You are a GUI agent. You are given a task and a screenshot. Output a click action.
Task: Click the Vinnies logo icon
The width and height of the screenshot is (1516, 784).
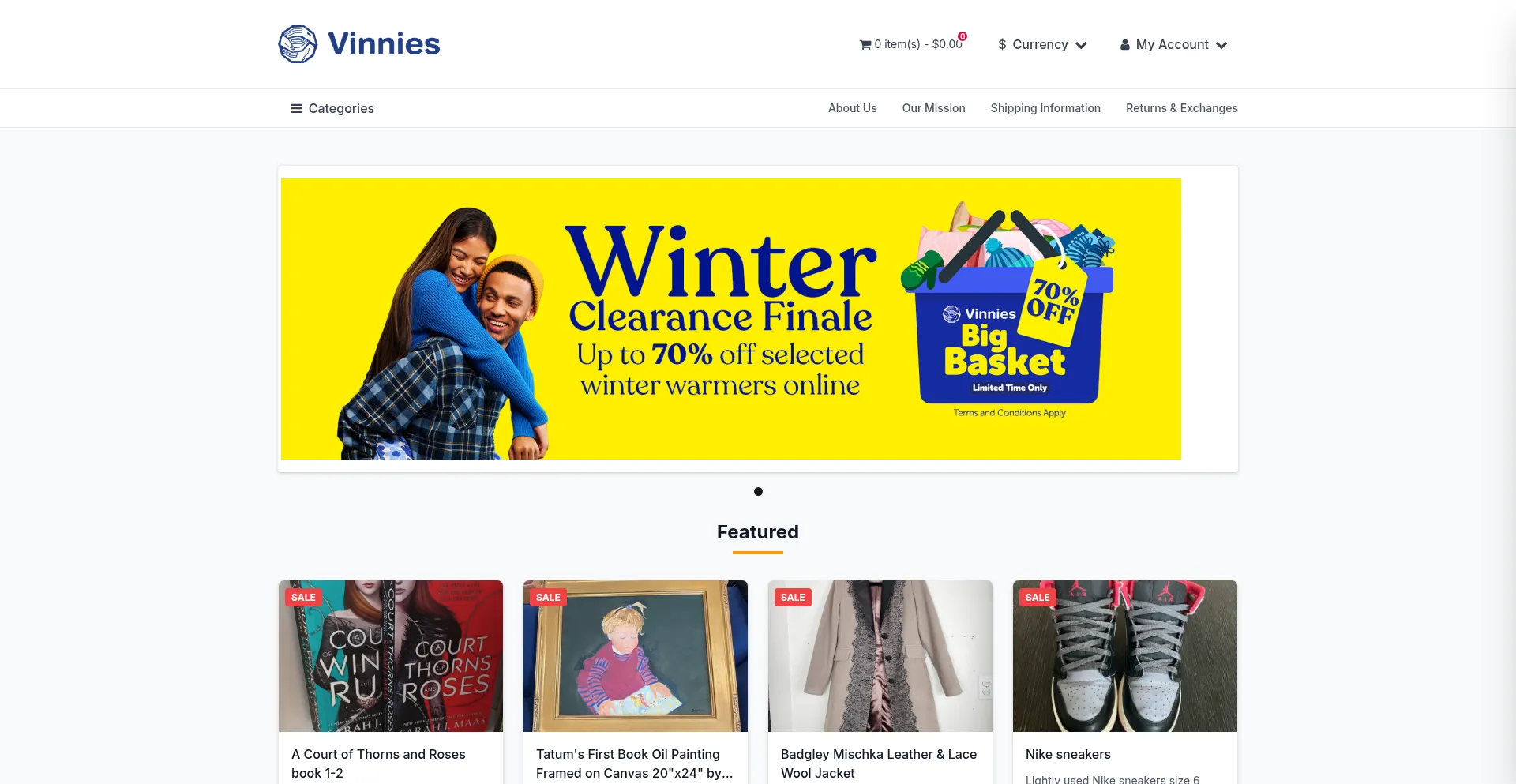pos(298,44)
